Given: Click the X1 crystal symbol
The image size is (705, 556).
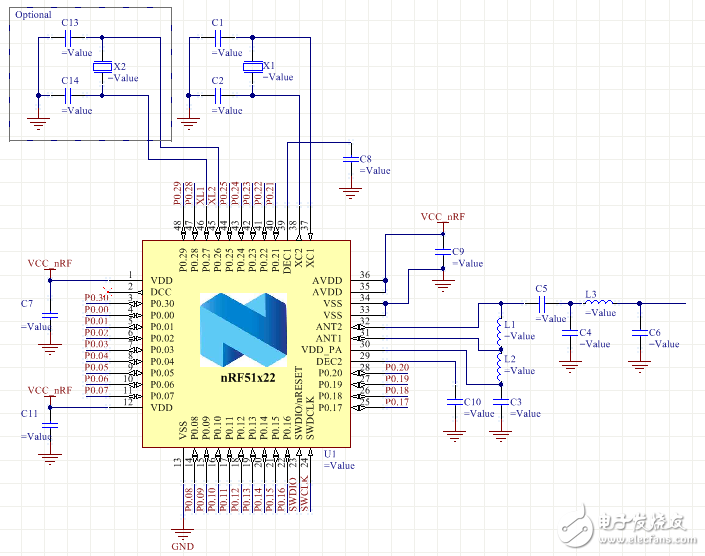Looking at the screenshot, I should (x=253, y=67).
